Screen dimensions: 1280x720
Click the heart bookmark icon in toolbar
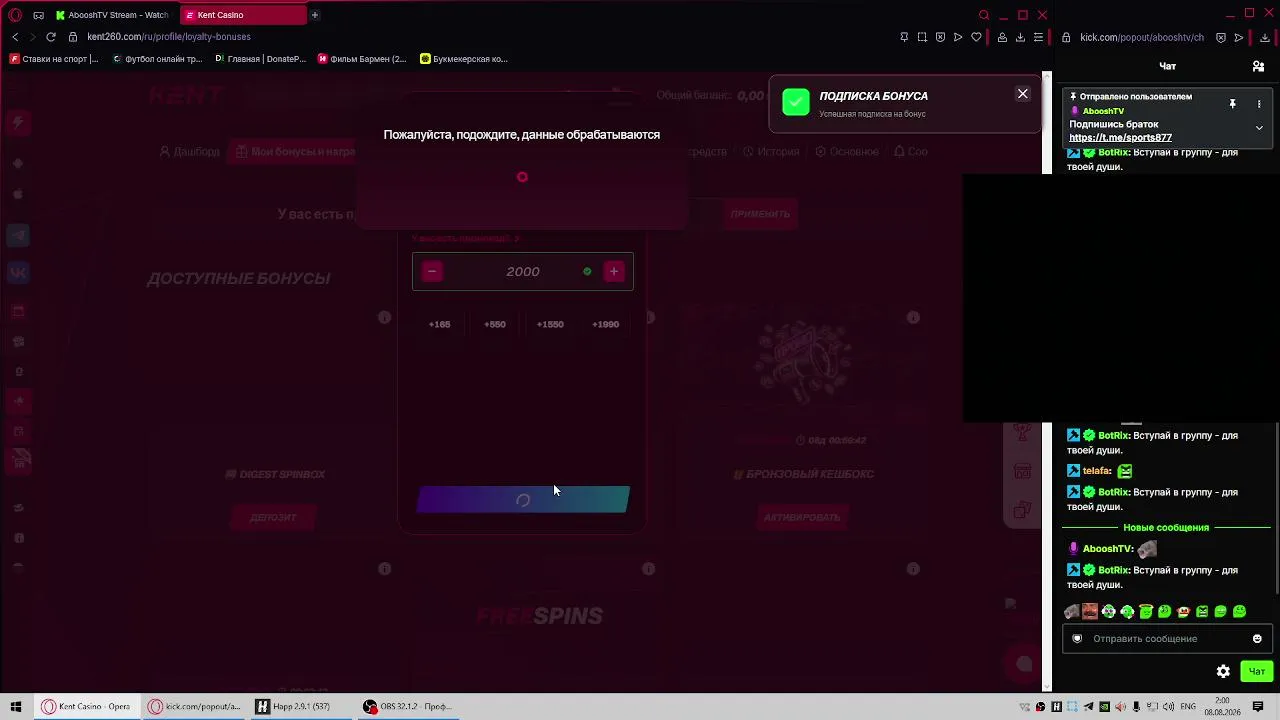click(x=976, y=37)
